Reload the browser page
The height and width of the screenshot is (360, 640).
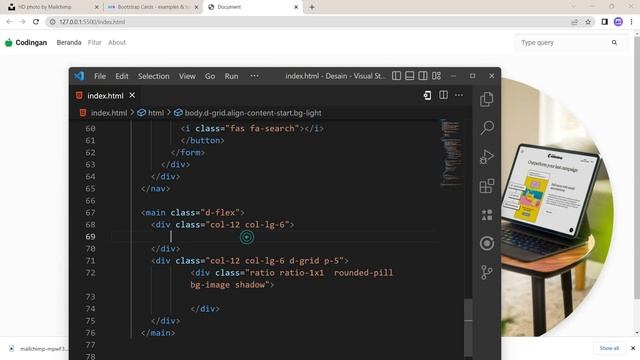coord(36,22)
